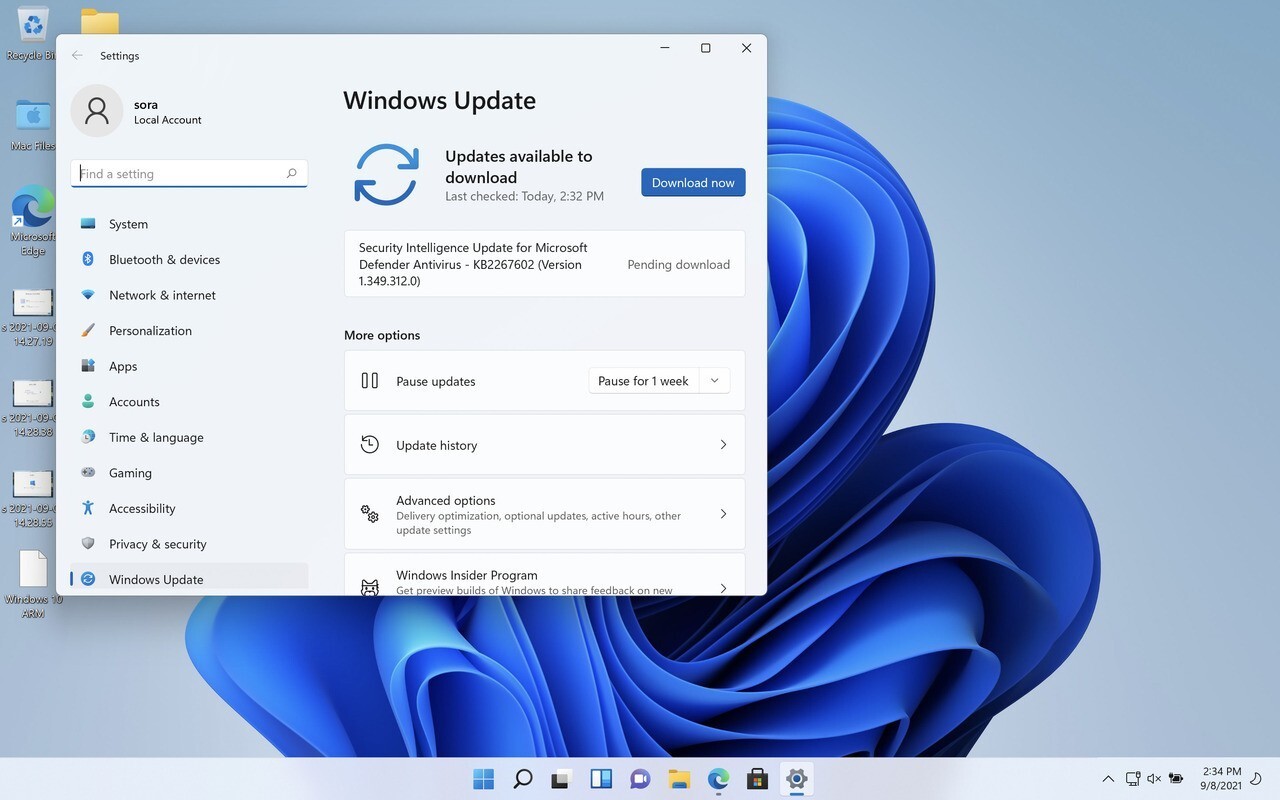Click the Last checked: Today, 2:32 PM text

point(524,196)
